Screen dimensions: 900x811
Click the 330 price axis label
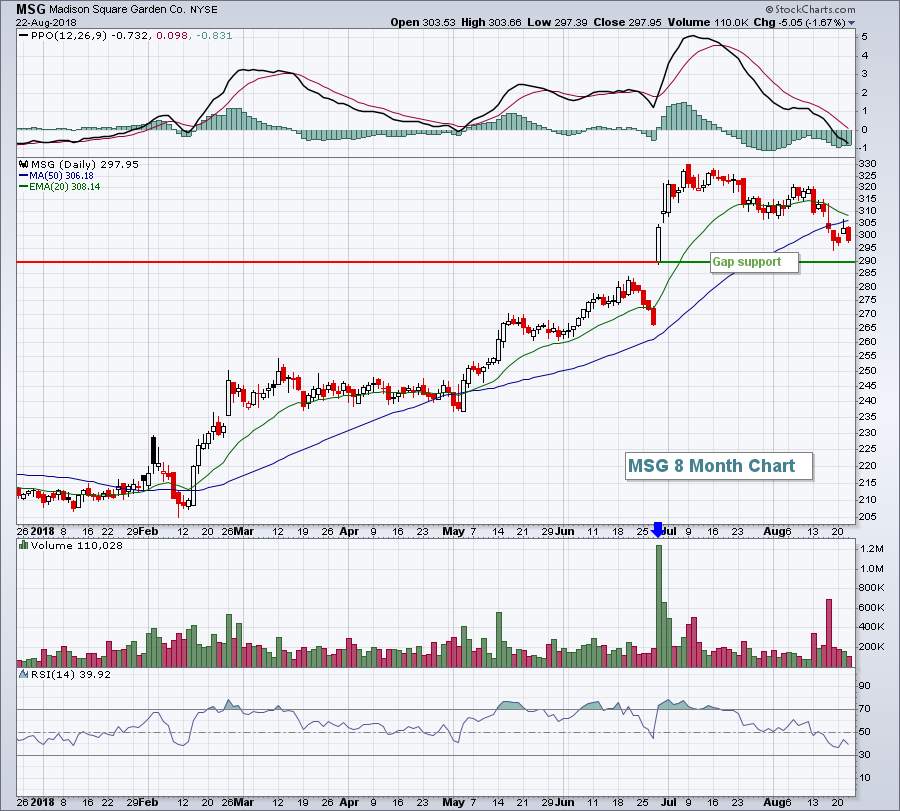(867, 164)
